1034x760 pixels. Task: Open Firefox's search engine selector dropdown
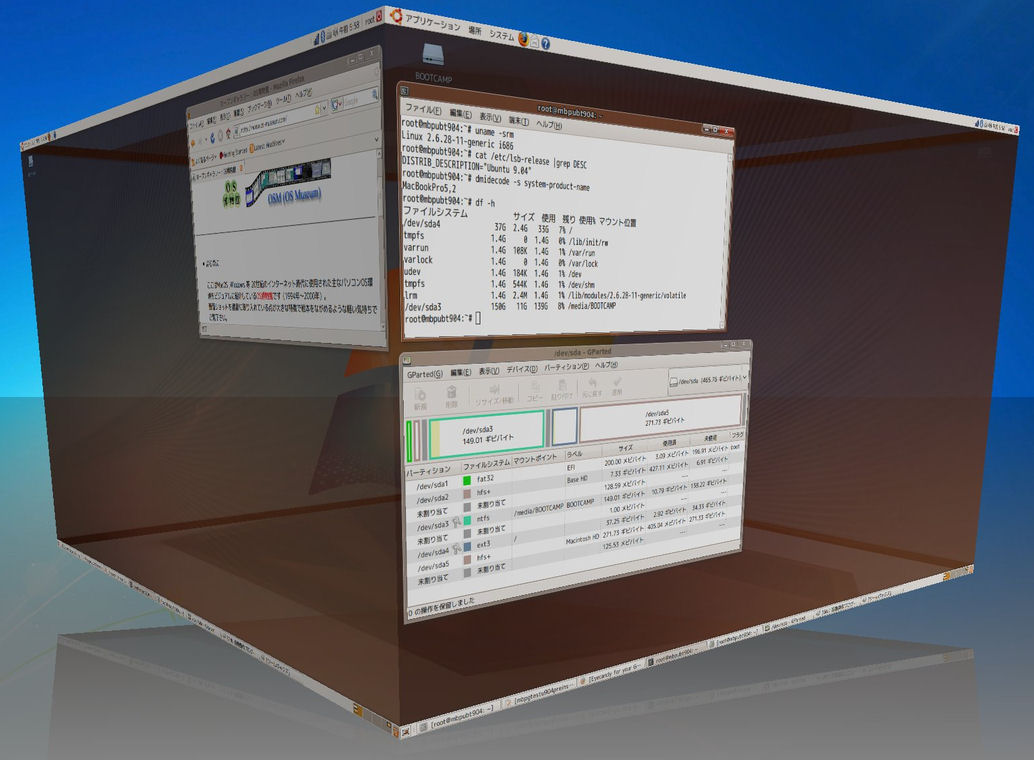point(337,104)
